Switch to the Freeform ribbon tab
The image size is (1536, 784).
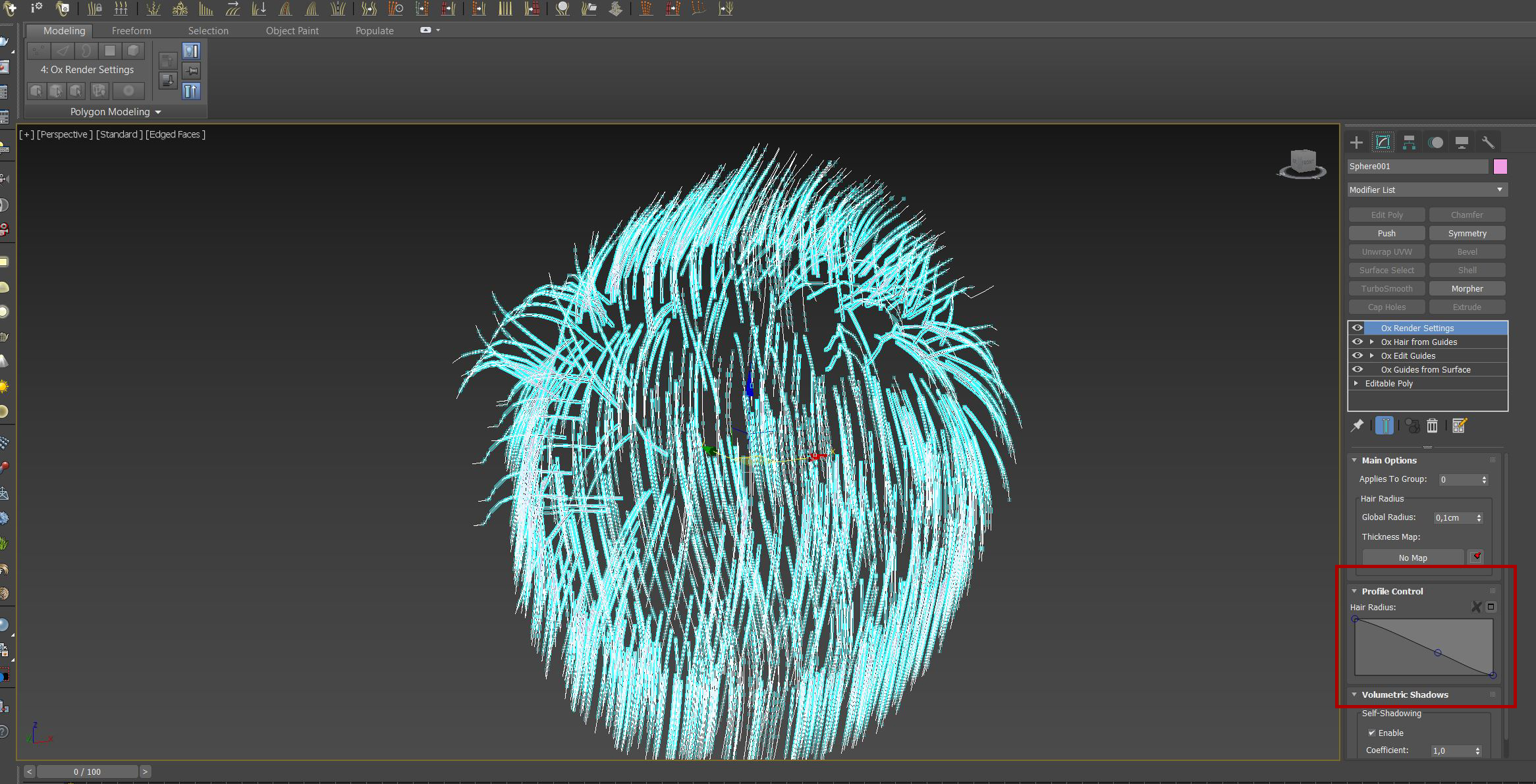(131, 30)
